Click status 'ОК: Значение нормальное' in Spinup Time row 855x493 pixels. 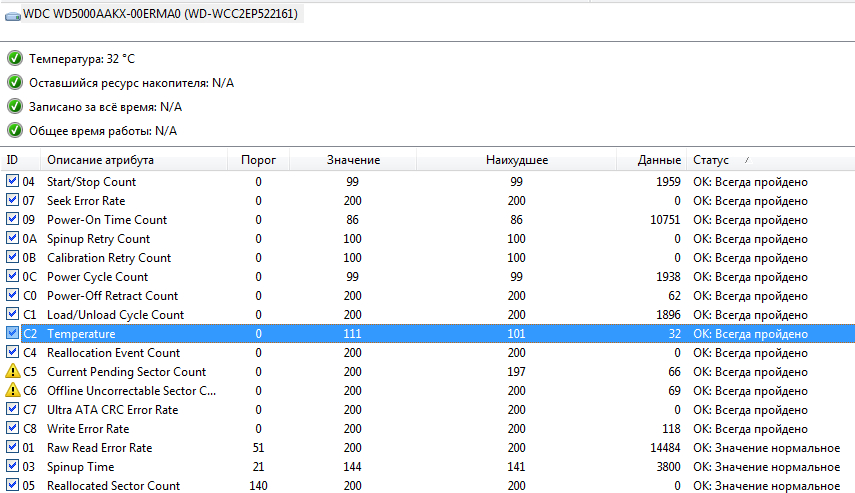point(767,467)
